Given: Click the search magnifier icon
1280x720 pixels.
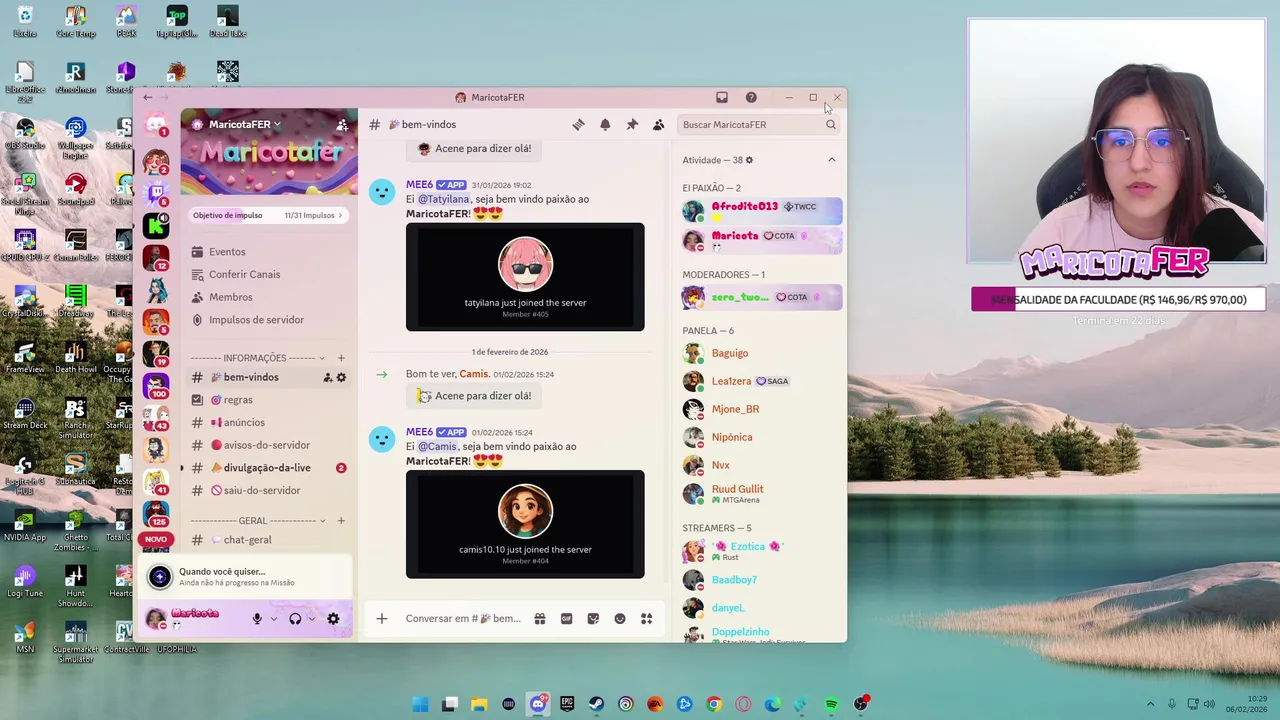Looking at the screenshot, I should tap(830, 124).
